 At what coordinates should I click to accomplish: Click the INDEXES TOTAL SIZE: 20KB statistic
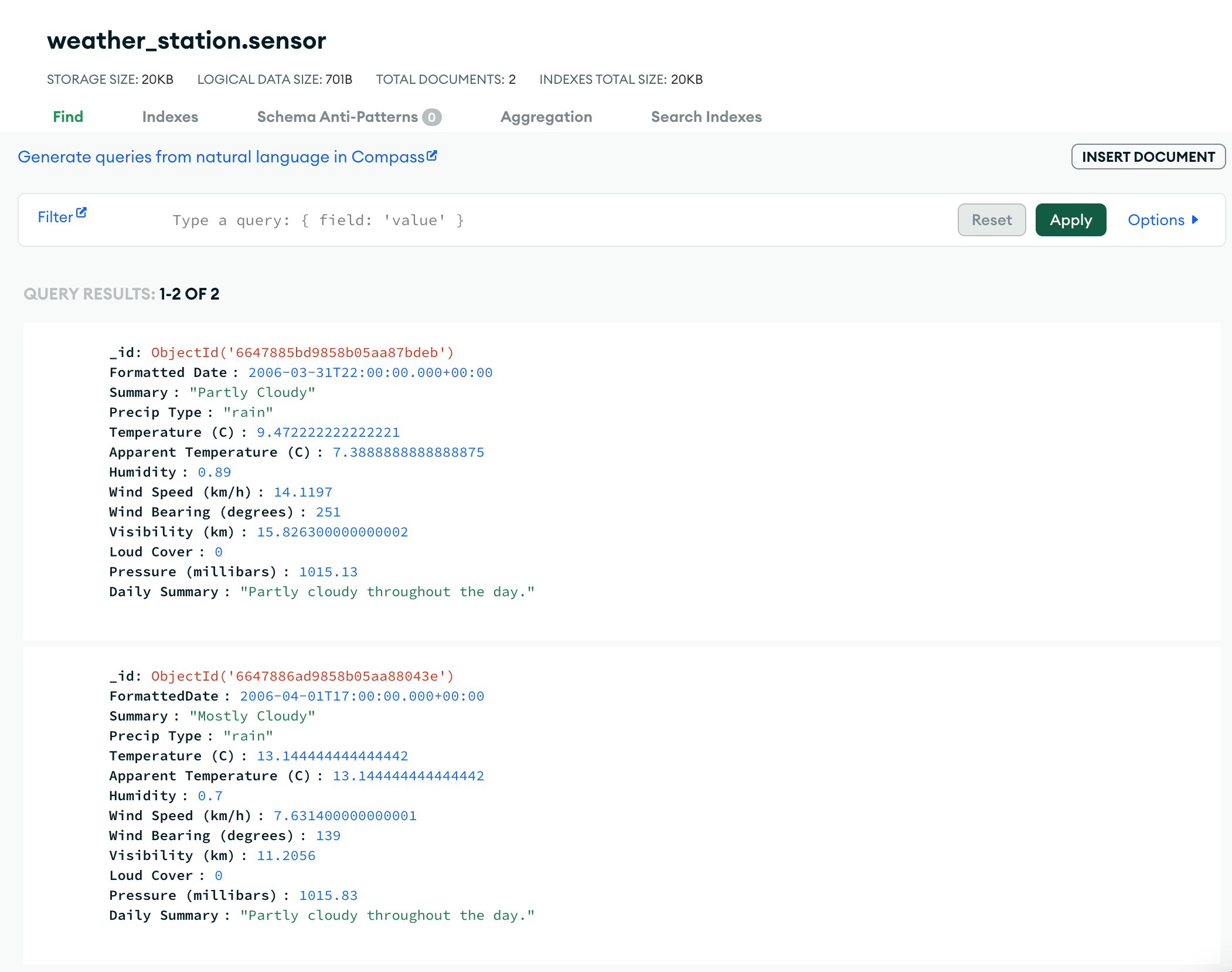tap(621, 79)
